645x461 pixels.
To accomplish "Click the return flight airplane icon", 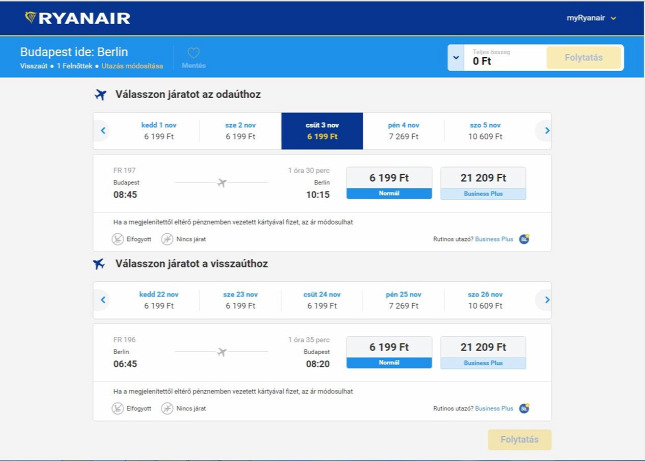I will (x=99, y=264).
